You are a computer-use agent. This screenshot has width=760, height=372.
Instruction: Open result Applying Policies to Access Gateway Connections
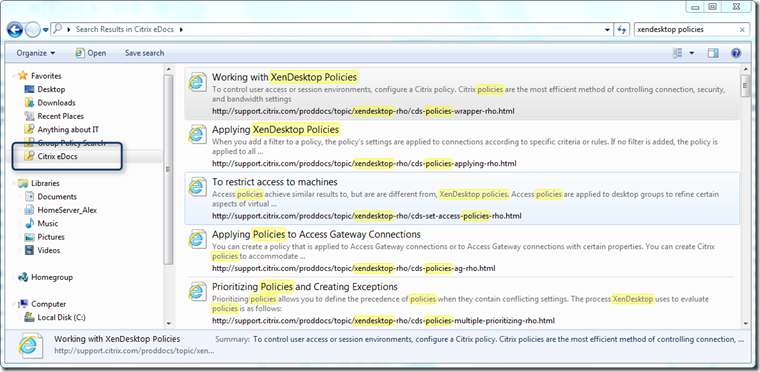(316, 234)
